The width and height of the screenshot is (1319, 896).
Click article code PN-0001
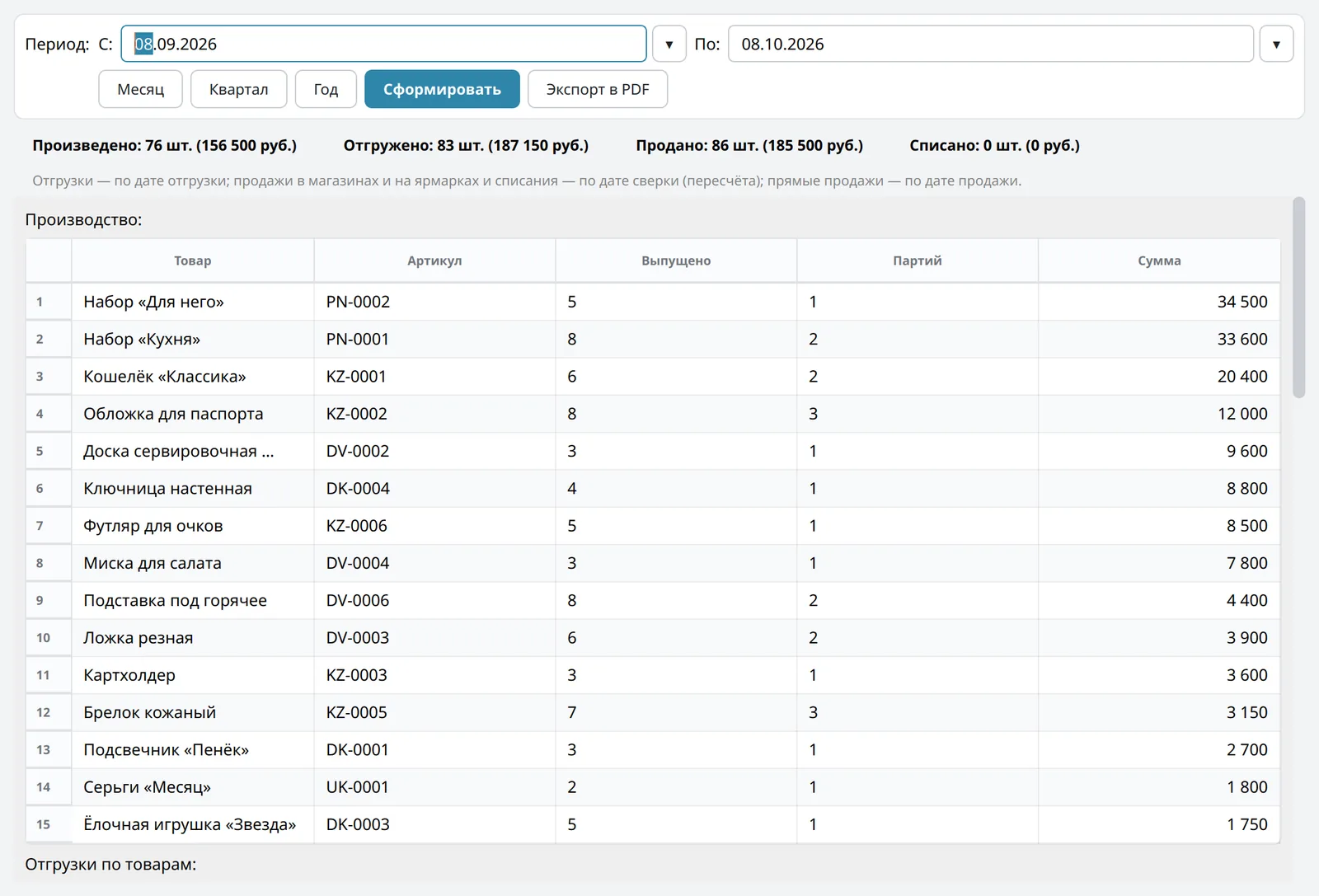click(x=357, y=339)
